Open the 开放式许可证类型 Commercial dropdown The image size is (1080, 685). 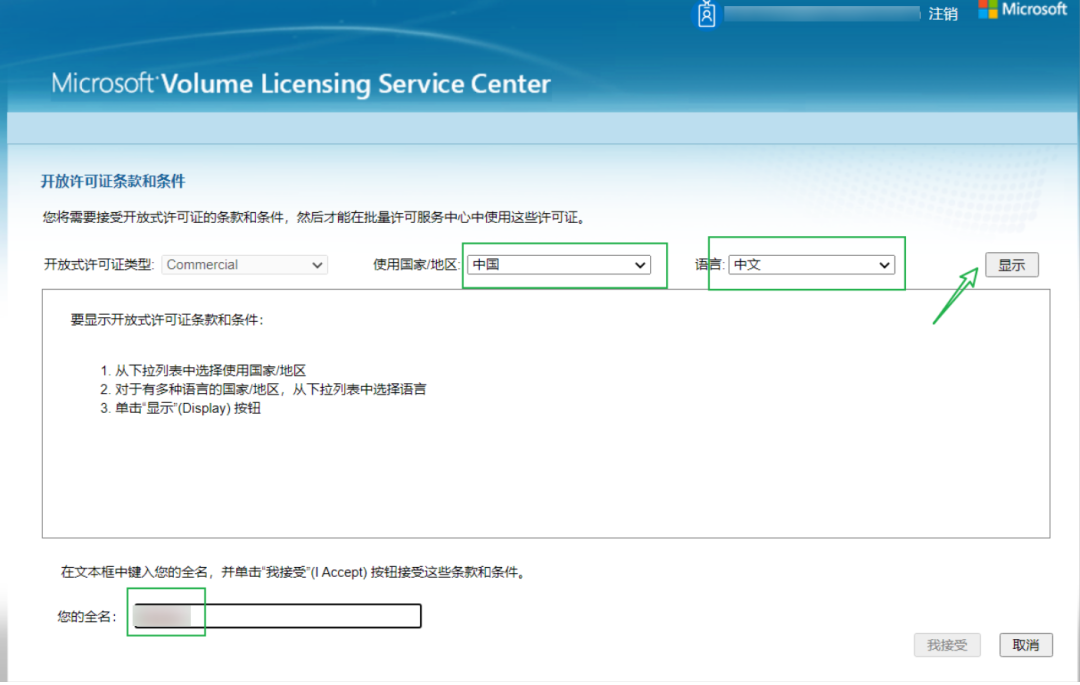click(x=245, y=265)
